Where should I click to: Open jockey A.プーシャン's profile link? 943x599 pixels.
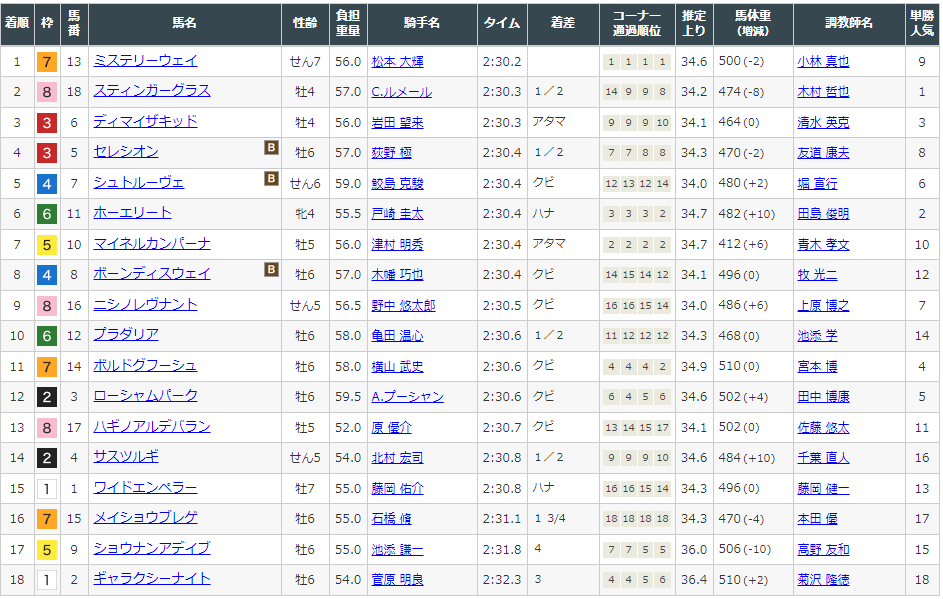click(407, 397)
